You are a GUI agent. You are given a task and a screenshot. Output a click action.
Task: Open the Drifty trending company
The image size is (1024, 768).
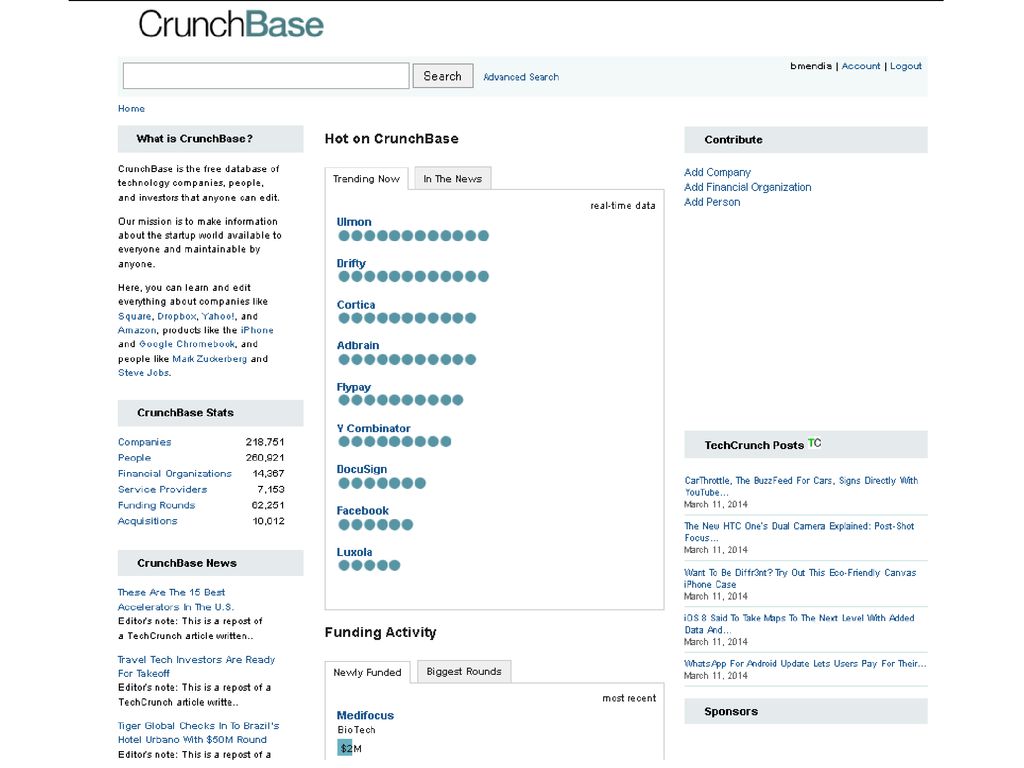(351, 263)
